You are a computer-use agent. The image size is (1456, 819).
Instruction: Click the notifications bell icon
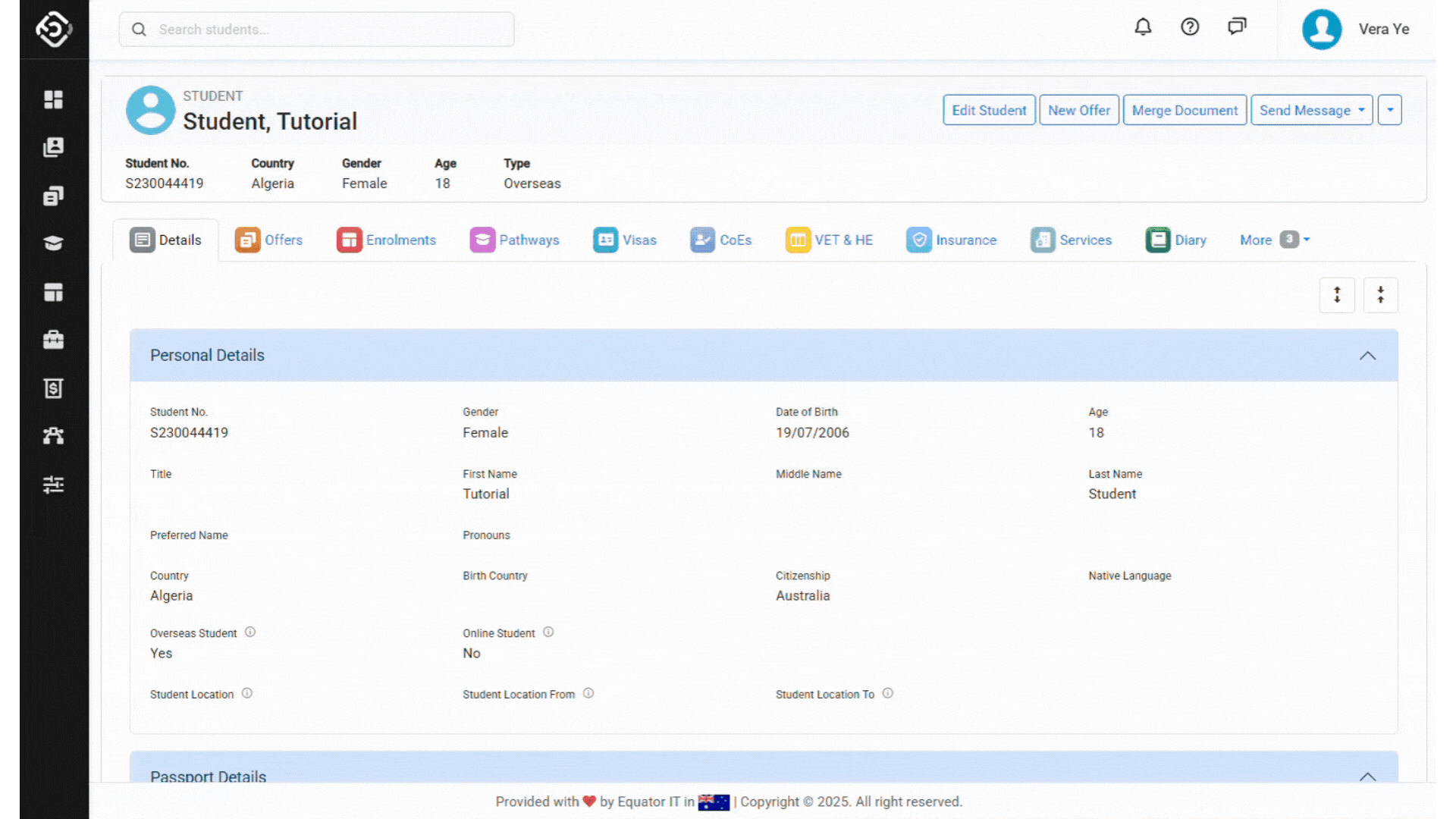click(x=1143, y=27)
